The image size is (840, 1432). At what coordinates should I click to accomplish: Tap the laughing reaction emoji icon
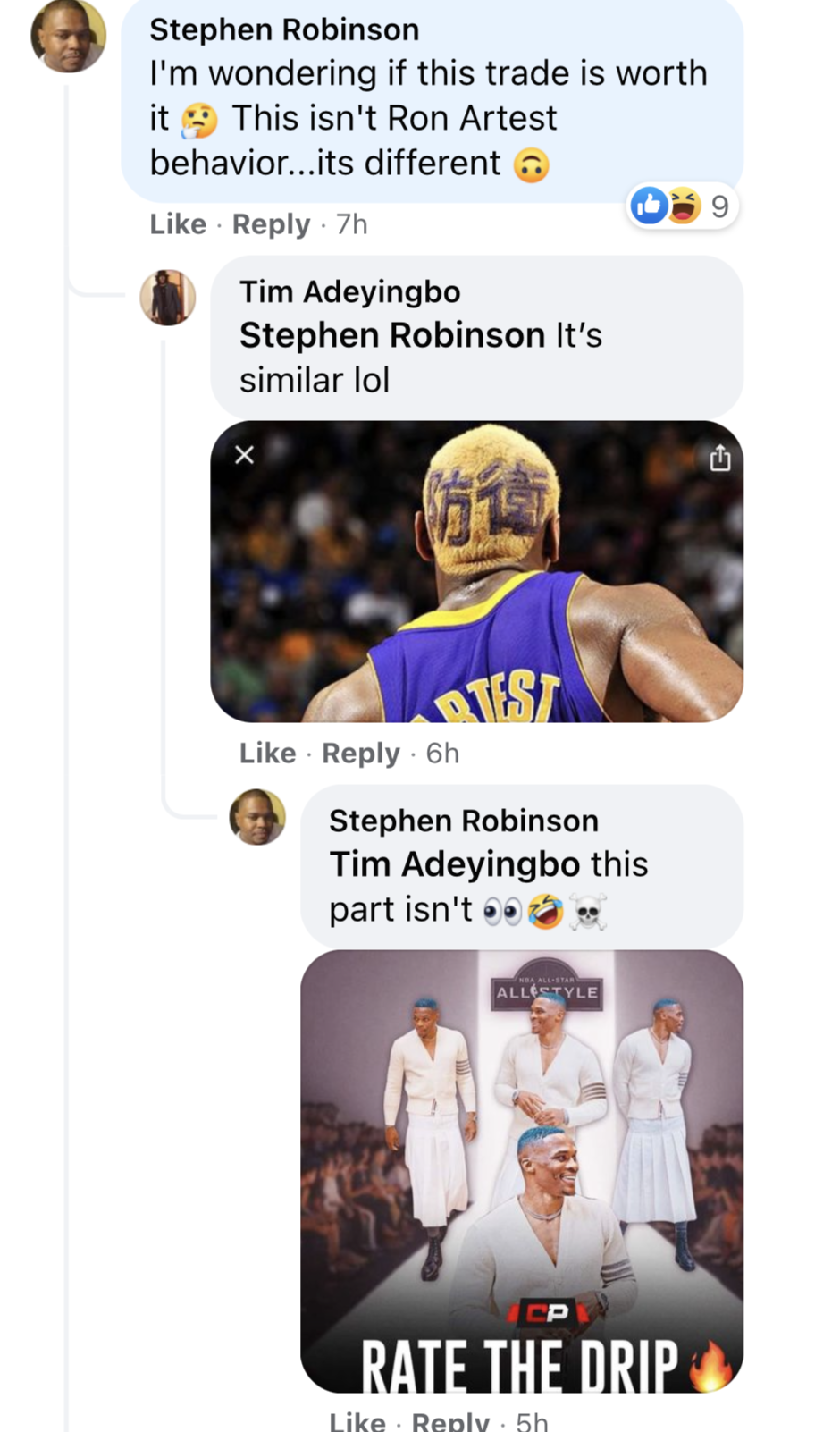[684, 206]
